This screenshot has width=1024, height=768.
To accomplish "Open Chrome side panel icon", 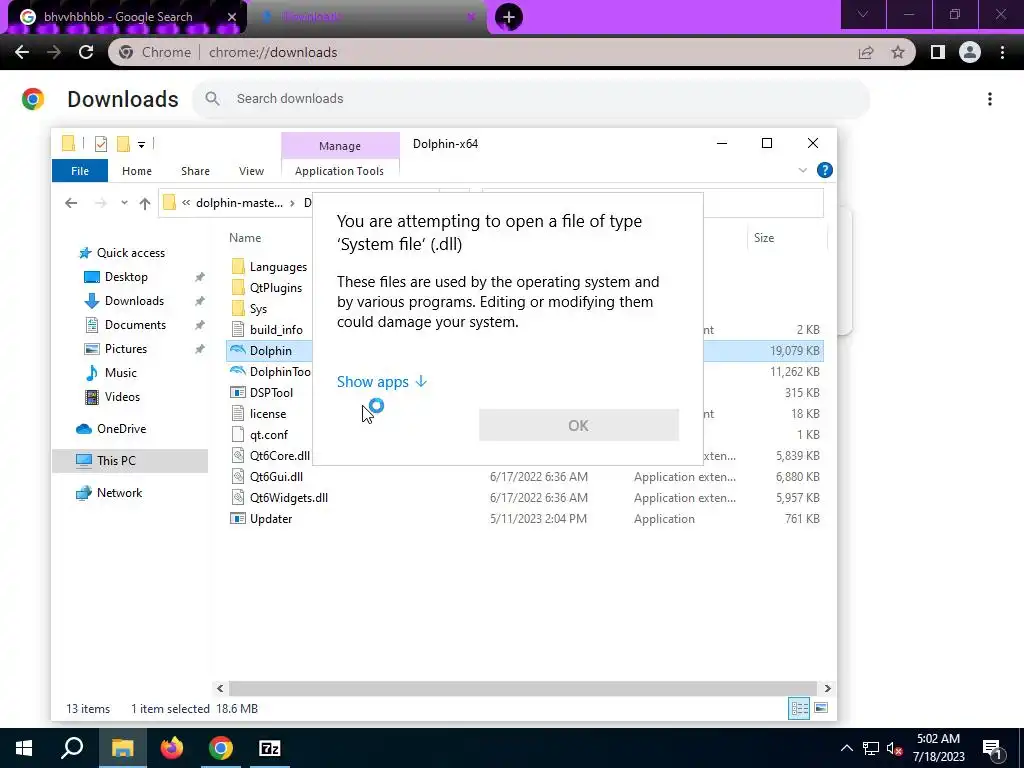I will tap(938, 52).
